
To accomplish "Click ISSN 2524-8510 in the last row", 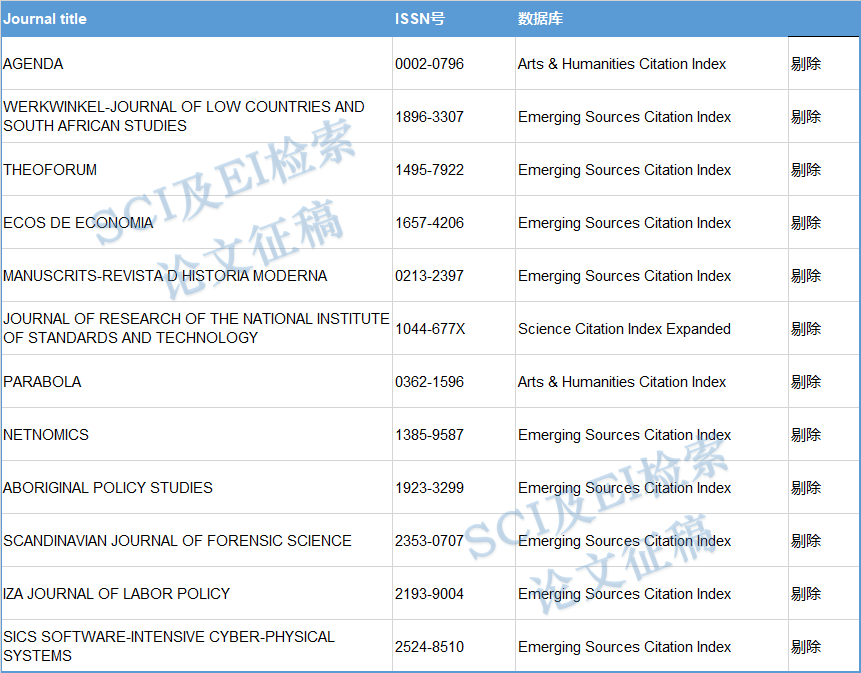I will point(429,647).
